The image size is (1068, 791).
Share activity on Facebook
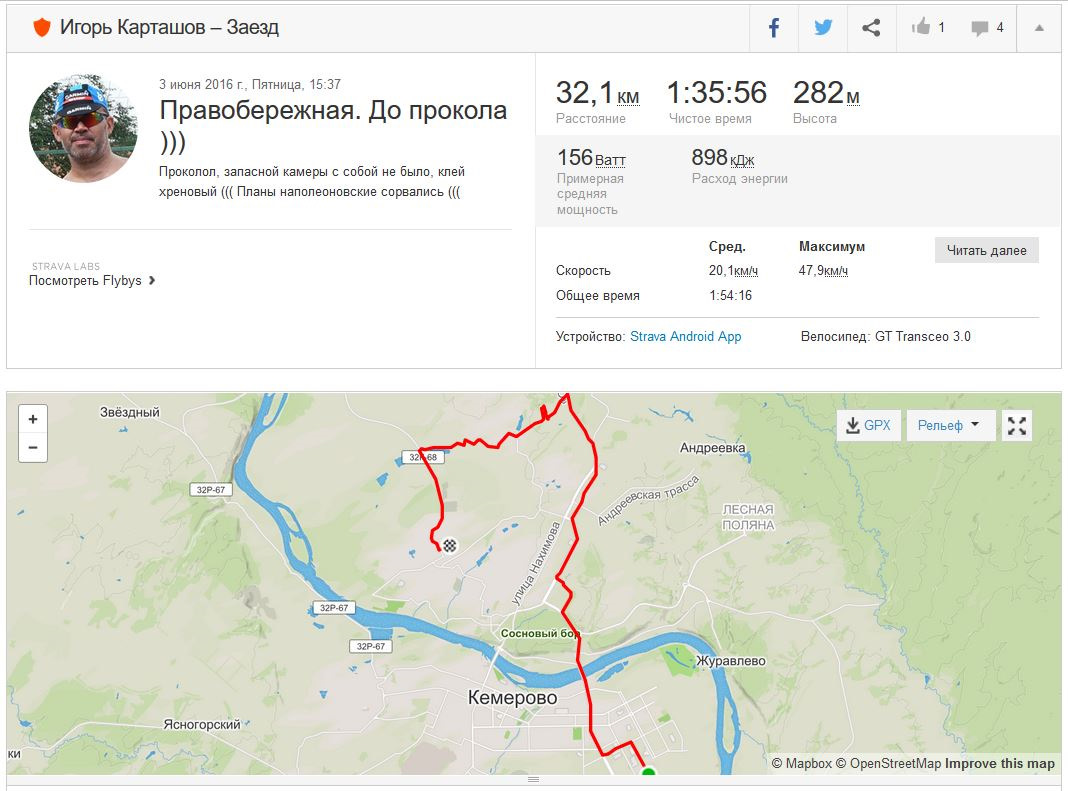pos(774,28)
